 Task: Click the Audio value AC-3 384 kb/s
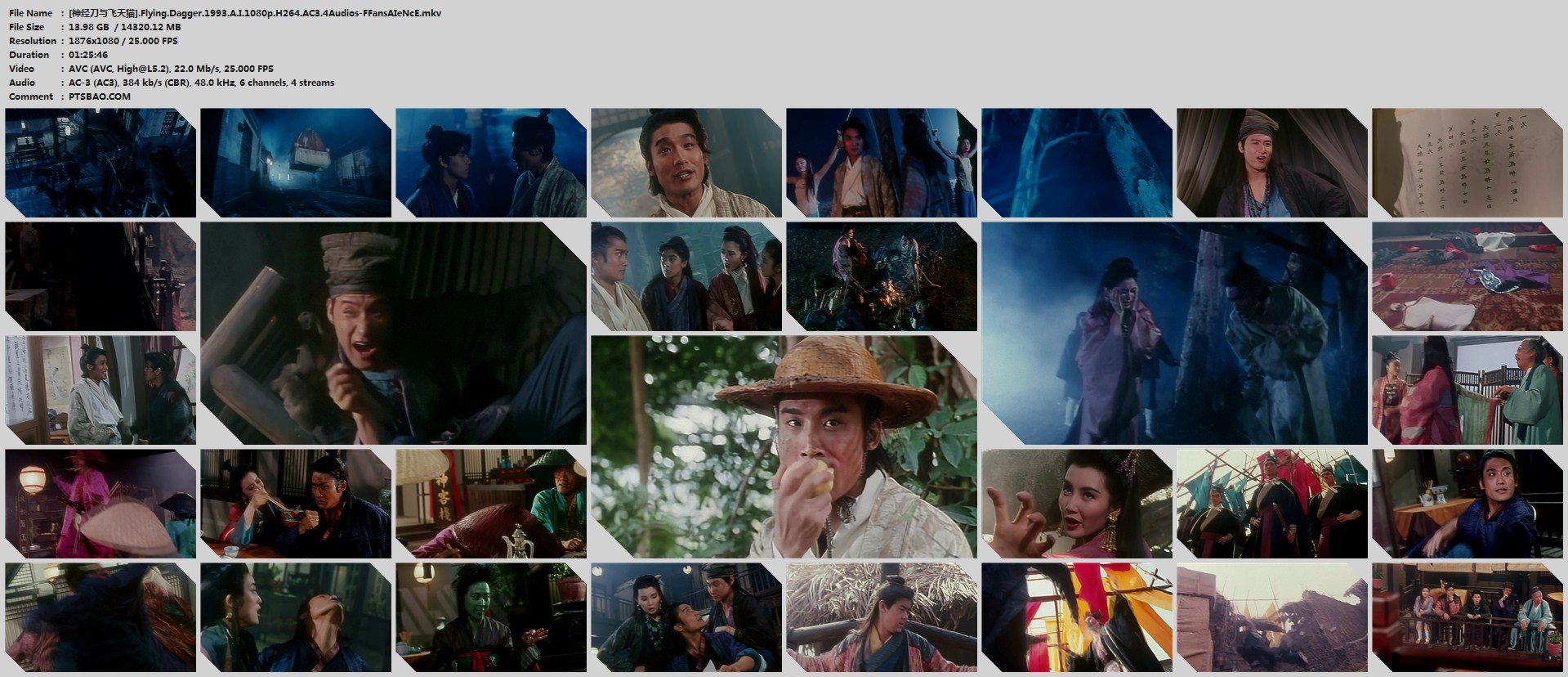201,83
